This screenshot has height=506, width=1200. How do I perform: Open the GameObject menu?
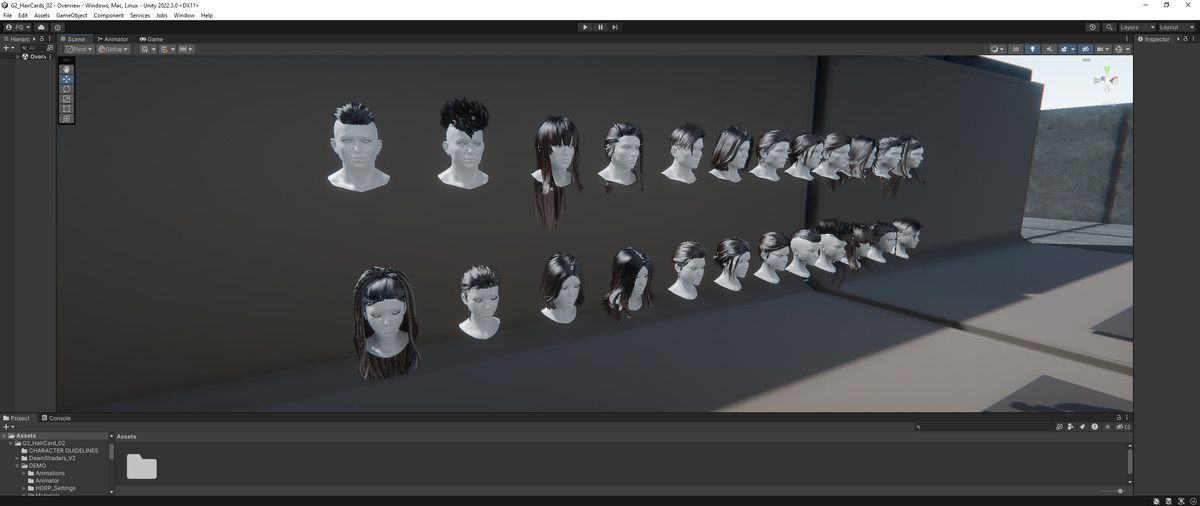point(71,15)
